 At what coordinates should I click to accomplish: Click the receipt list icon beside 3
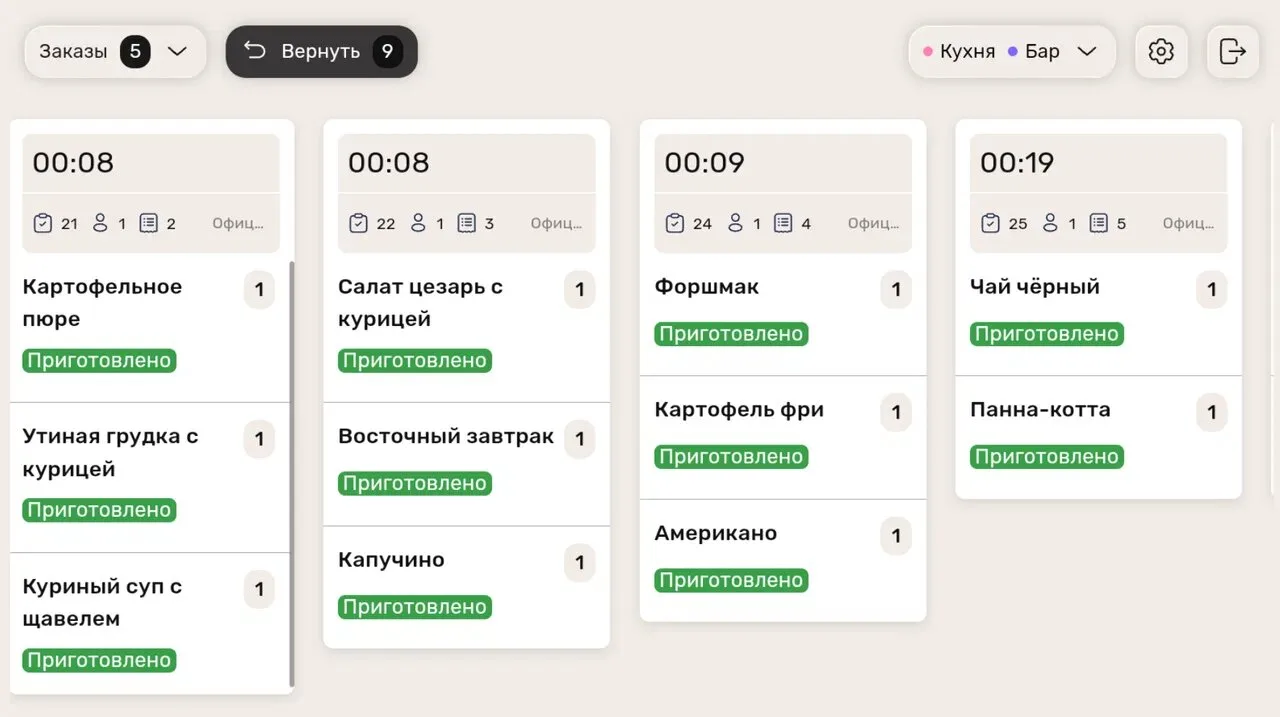click(x=467, y=223)
